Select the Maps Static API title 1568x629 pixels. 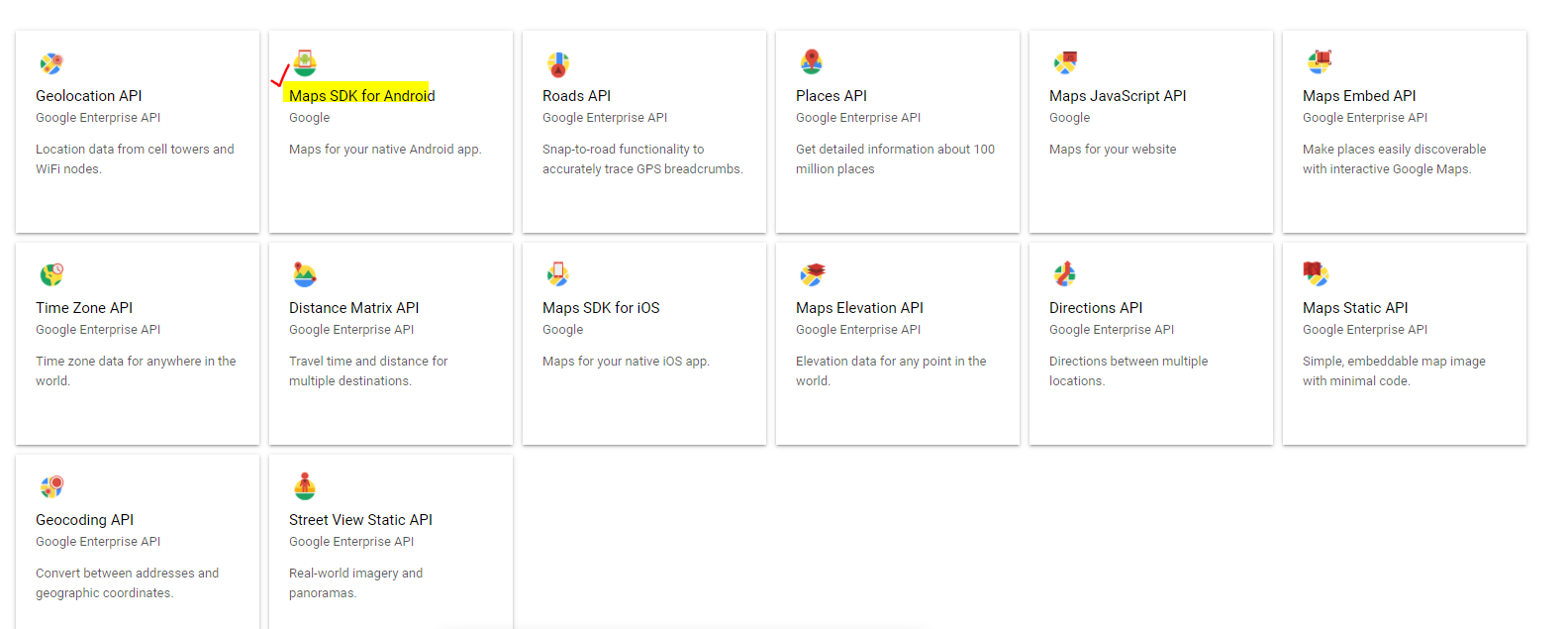tap(1355, 308)
